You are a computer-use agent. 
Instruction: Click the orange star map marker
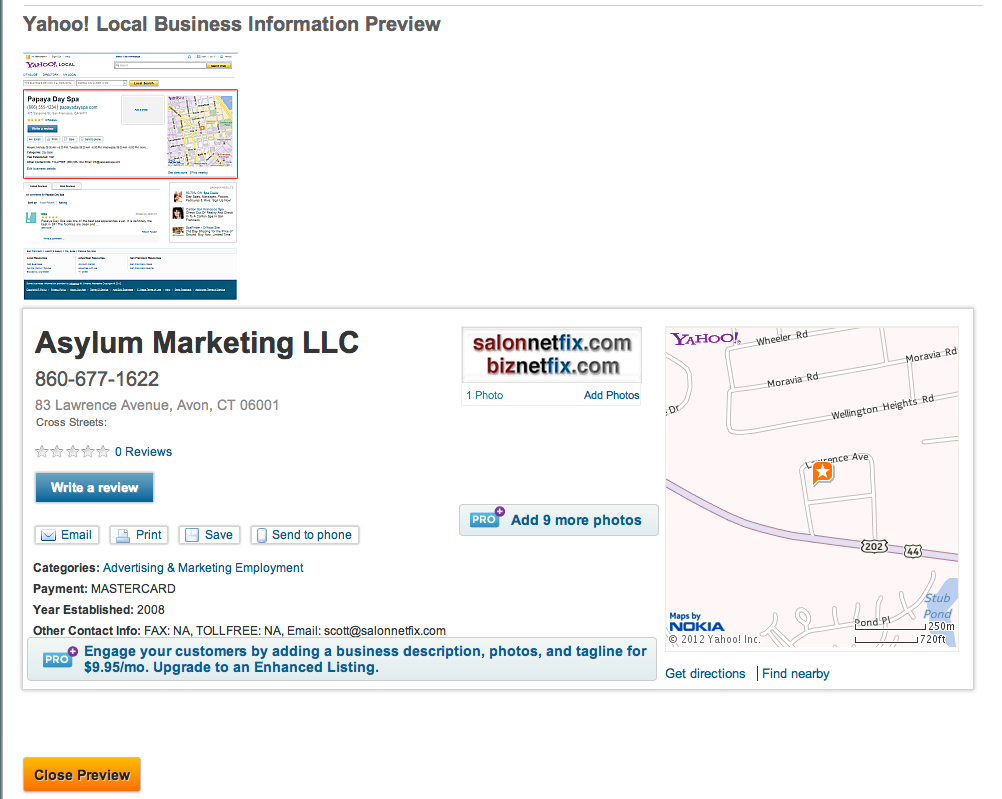(x=822, y=472)
